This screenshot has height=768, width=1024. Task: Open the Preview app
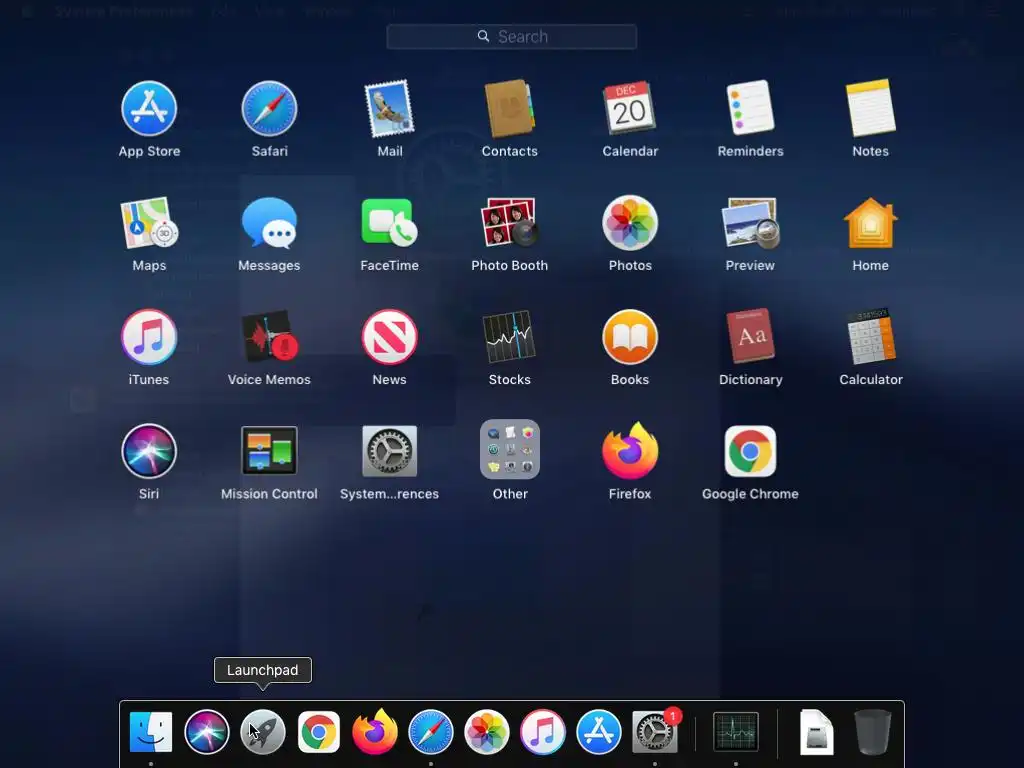750,223
